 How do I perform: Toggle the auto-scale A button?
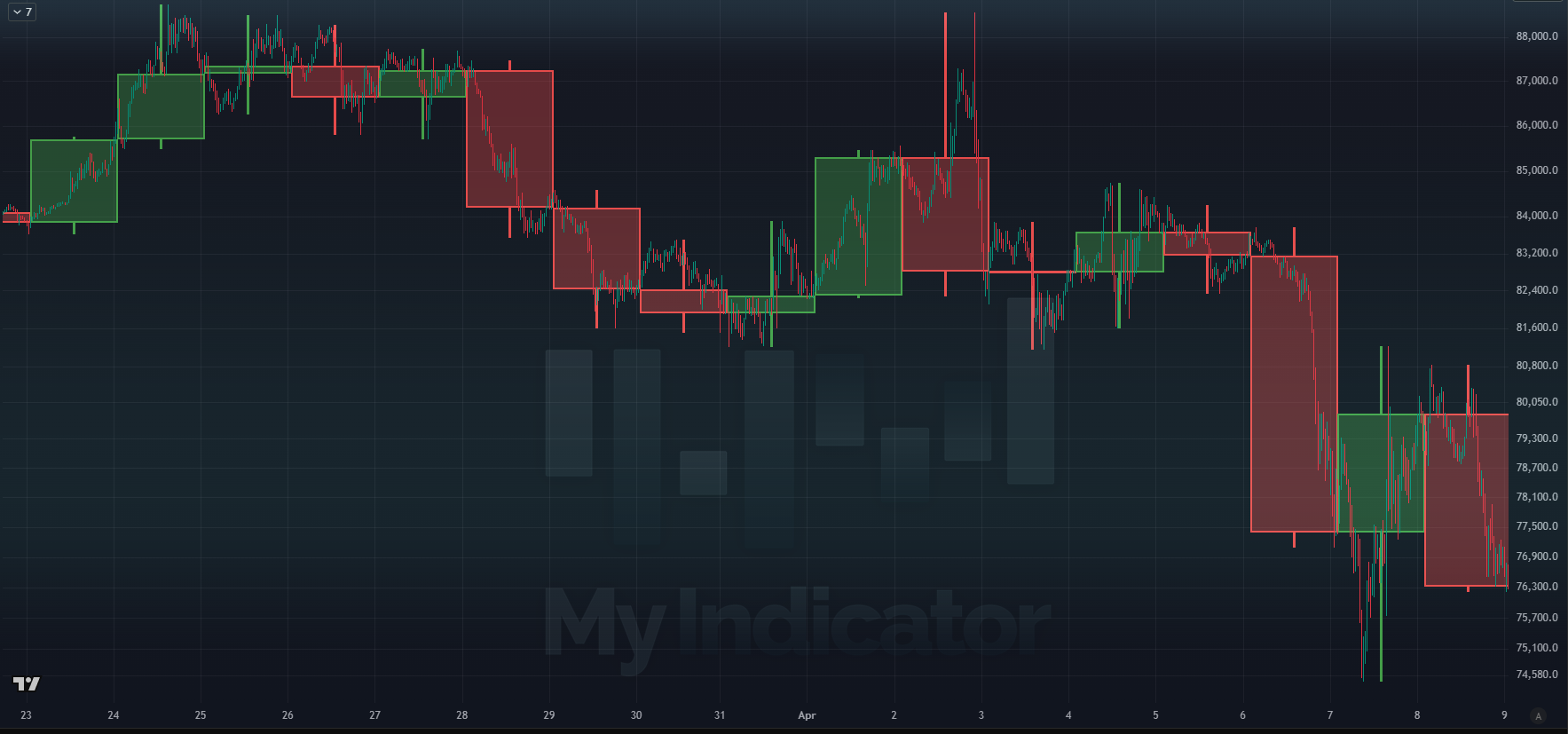point(1539,715)
